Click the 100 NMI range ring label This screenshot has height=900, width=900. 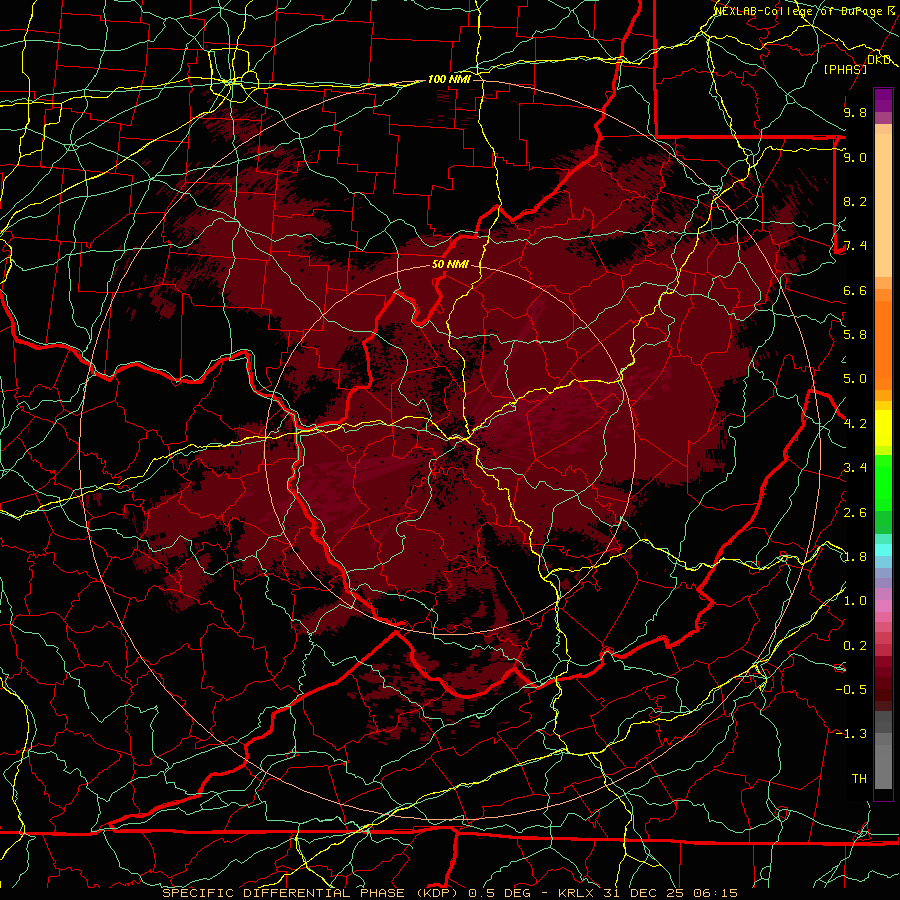[x=449, y=79]
